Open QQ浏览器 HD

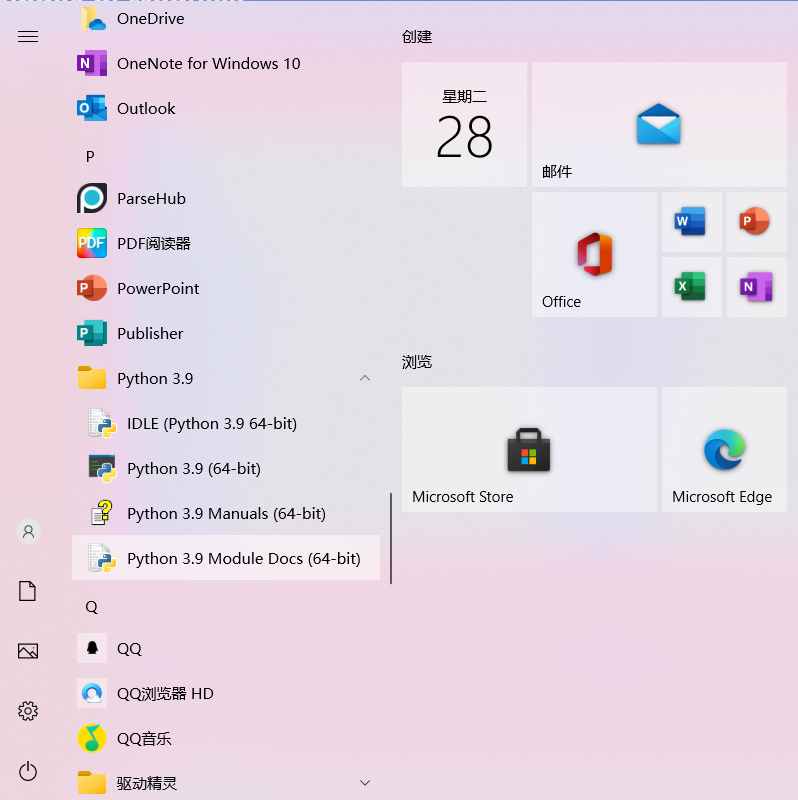pos(226,693)
